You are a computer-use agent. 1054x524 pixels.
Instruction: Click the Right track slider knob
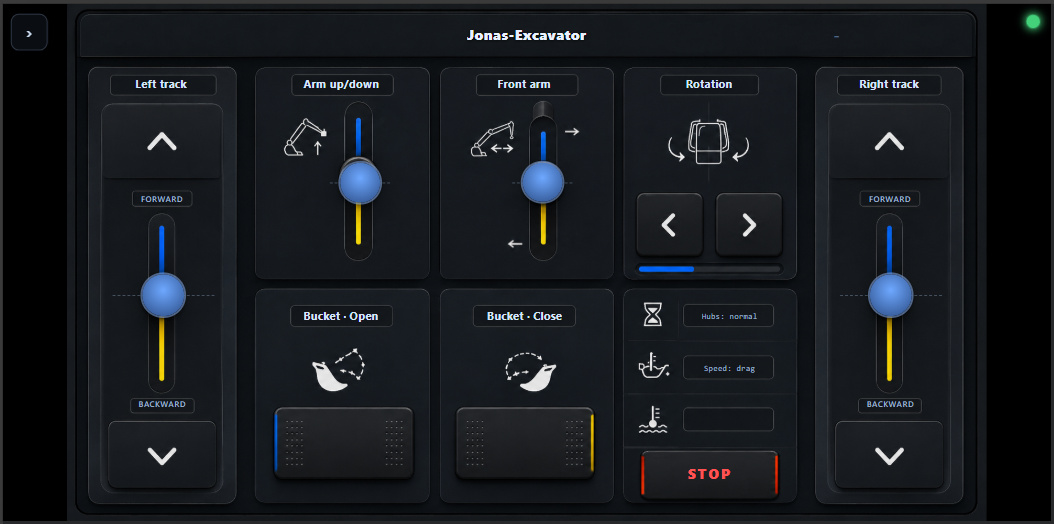[x=890, y=295]
